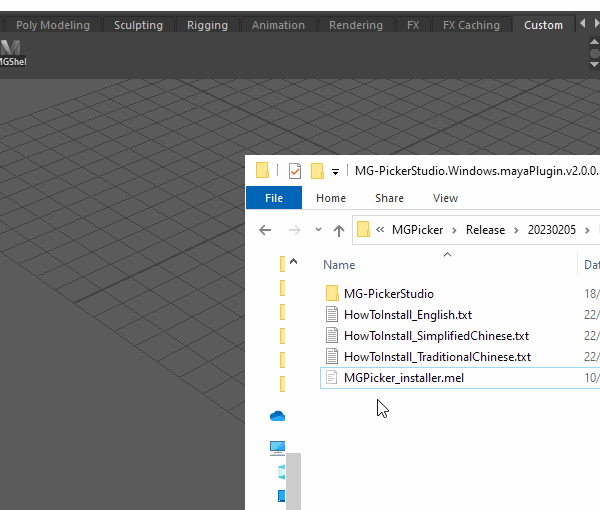This screenshot has width=600, height=510.
Task: Expand the hidden path chevrons before MGPicker
Action: [381, 230]
